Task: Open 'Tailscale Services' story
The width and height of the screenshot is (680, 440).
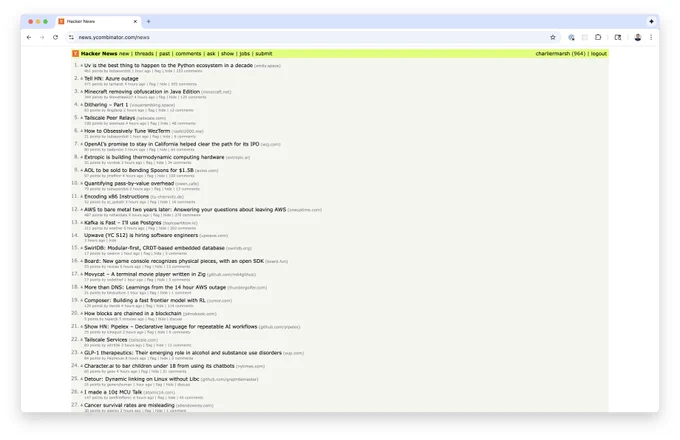Action: [105, 340]
